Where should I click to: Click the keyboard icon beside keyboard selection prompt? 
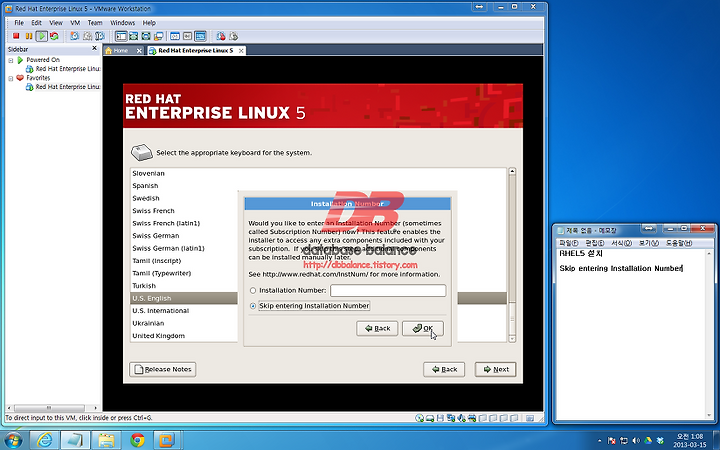[x=142, y=152]
